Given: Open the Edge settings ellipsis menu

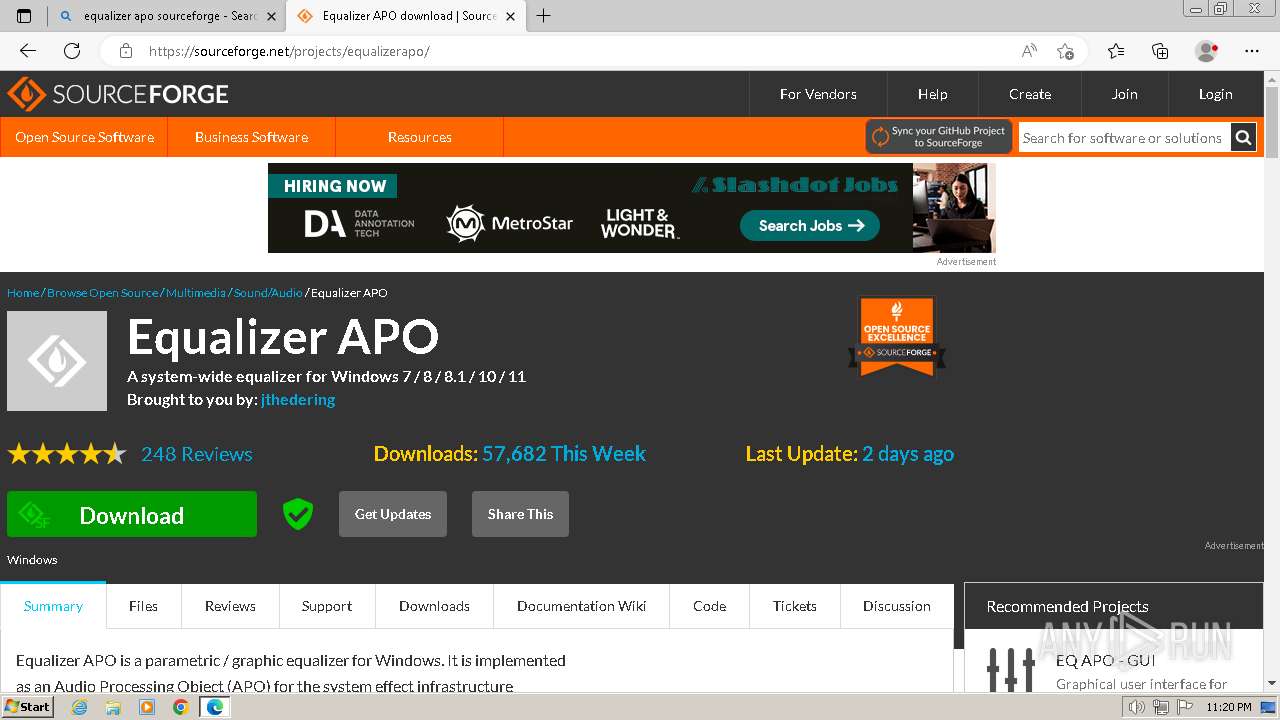Looking at the screenshot, I should click(1252, 51).
